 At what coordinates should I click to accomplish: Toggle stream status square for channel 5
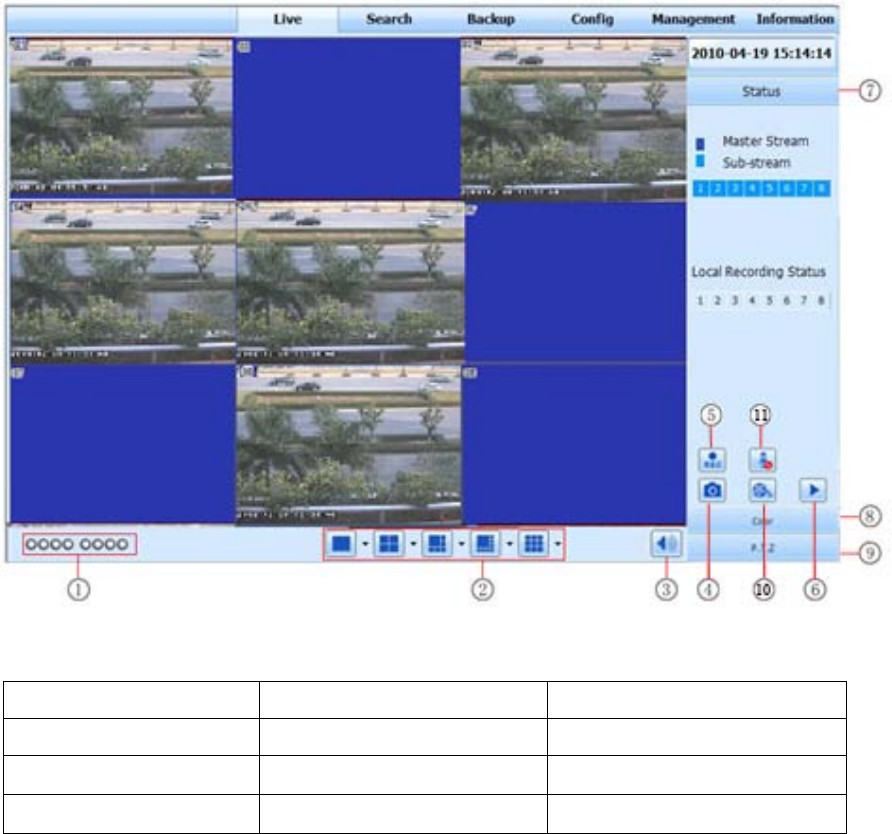pos(770,189)
